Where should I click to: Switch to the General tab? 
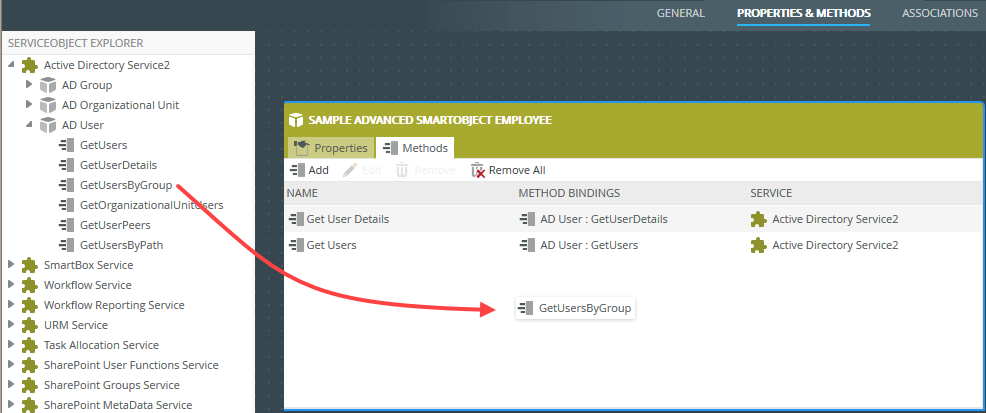click(x=680, y=14)
